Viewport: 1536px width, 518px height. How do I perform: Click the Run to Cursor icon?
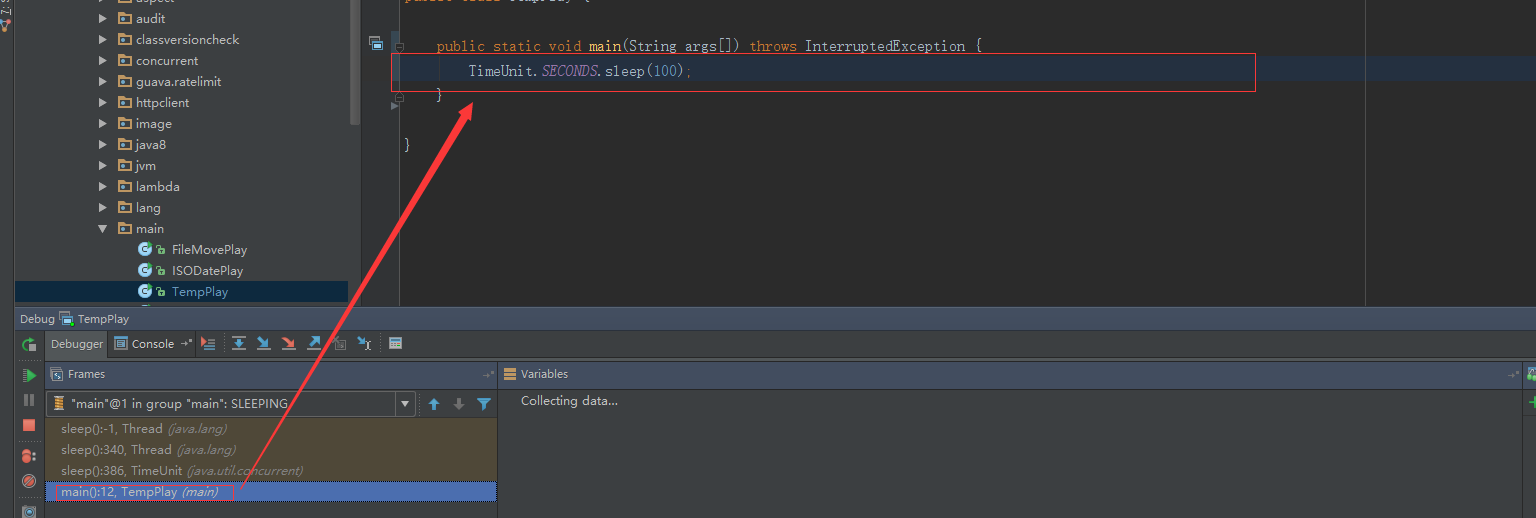click(x=365, y=343)
